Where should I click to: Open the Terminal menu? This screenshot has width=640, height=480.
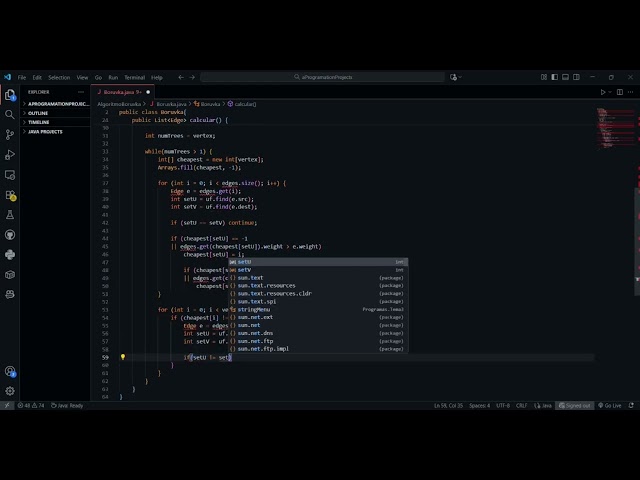[135, 78]
